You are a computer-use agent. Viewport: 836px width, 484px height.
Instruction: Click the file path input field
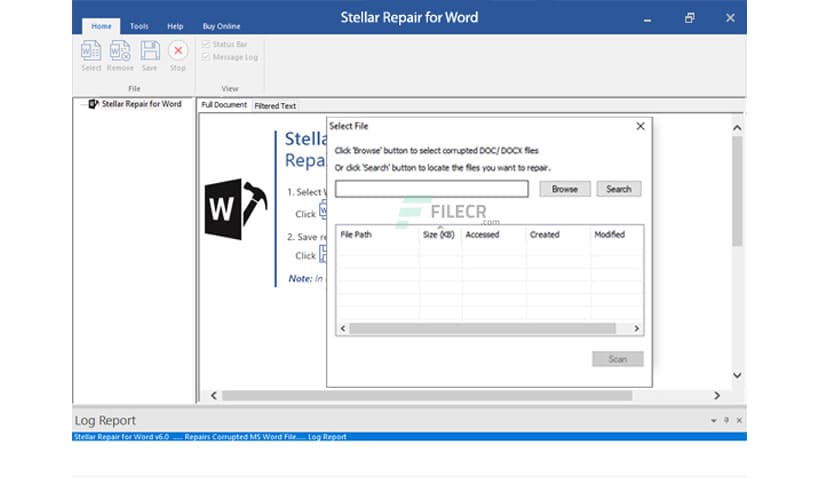[x=432, y=189]
